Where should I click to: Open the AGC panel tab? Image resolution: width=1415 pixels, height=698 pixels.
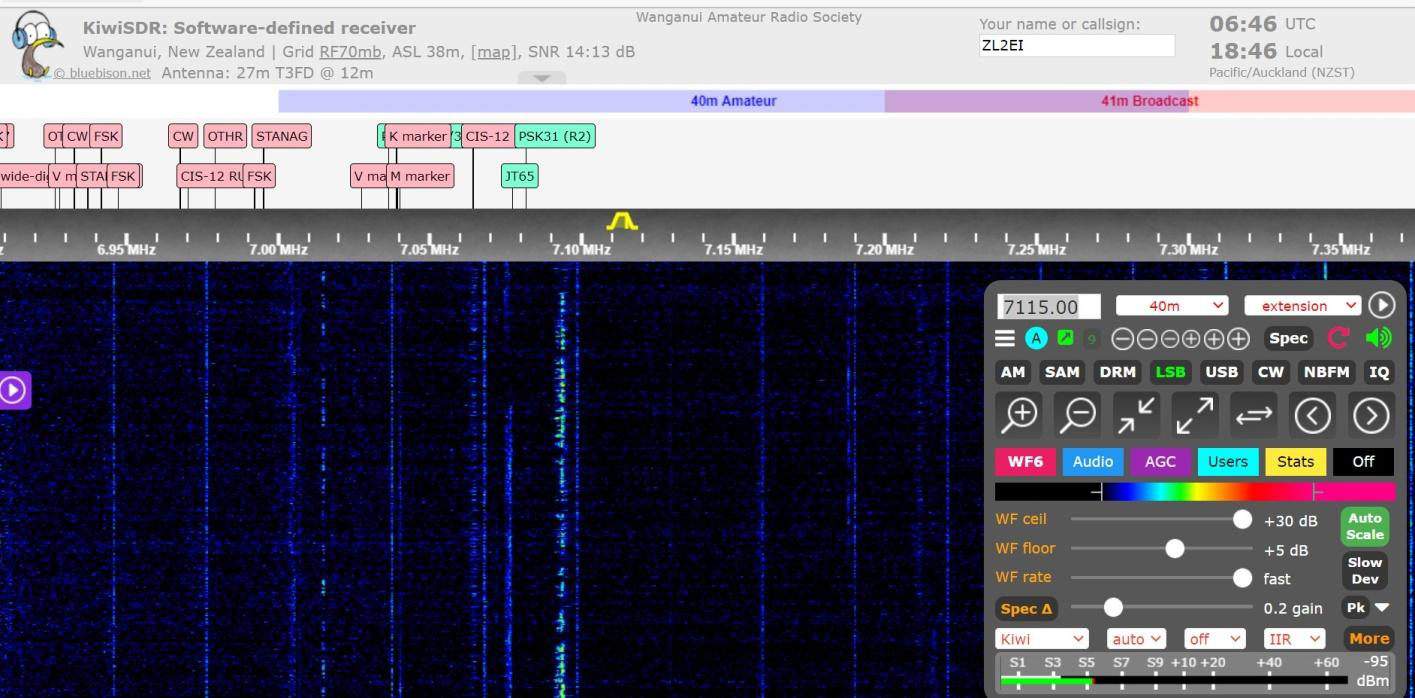[x=1160, y=461]
